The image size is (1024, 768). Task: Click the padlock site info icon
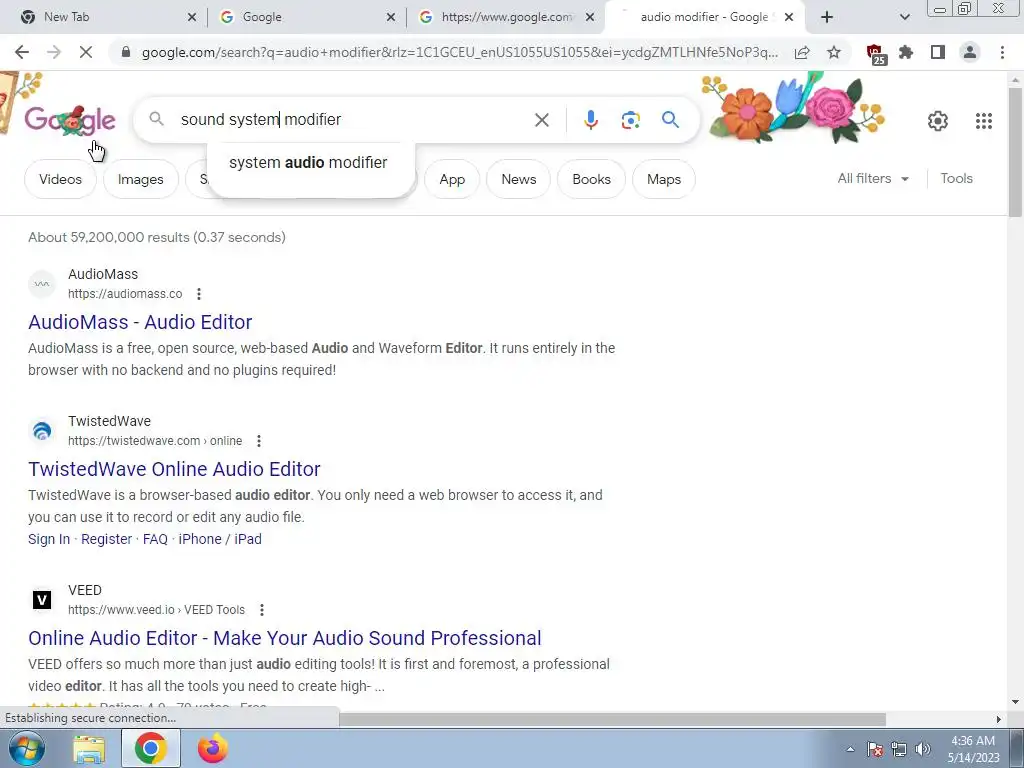127,52
